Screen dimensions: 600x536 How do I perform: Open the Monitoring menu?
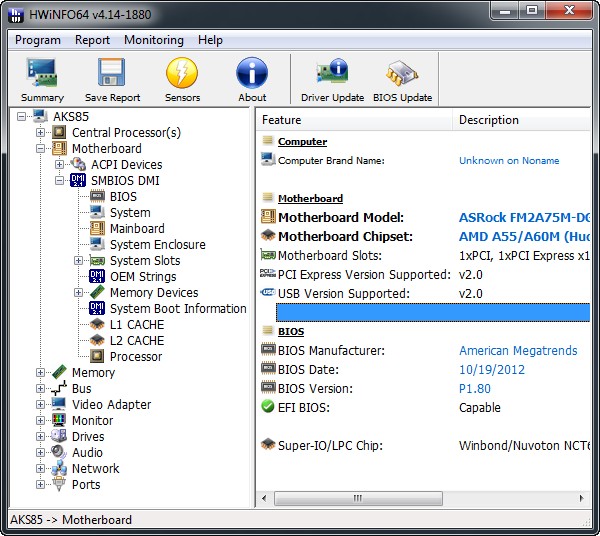click(153, 40)
